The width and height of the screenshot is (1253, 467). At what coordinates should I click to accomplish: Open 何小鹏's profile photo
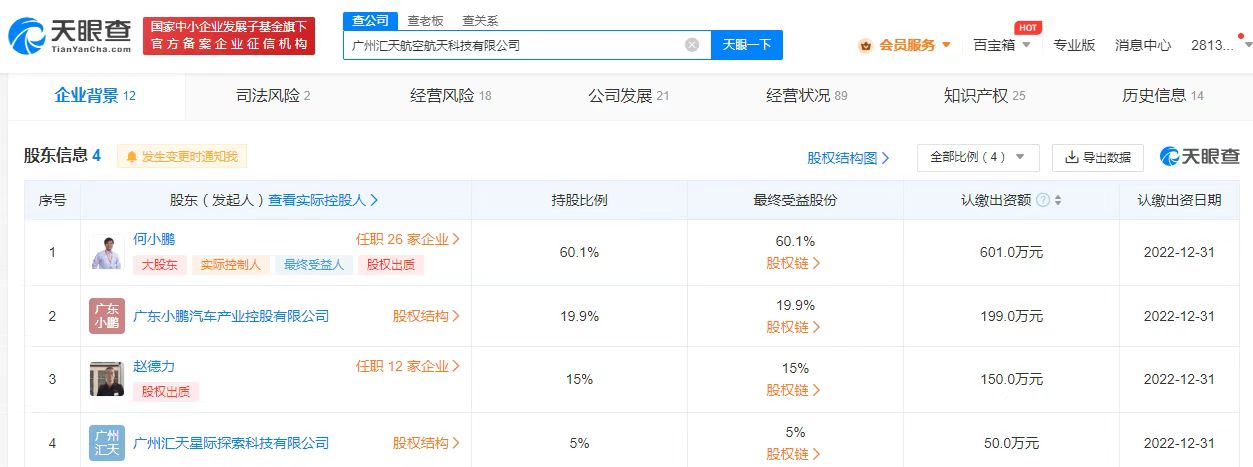107,252
